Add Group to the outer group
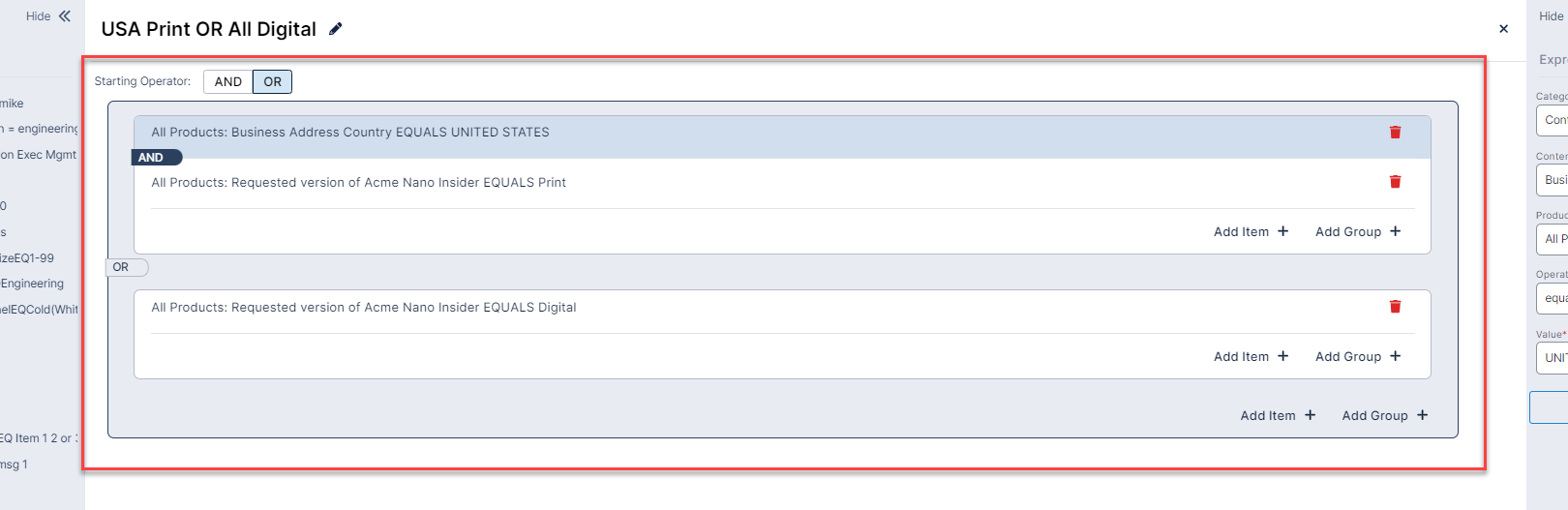 [x=1384, y=416]
